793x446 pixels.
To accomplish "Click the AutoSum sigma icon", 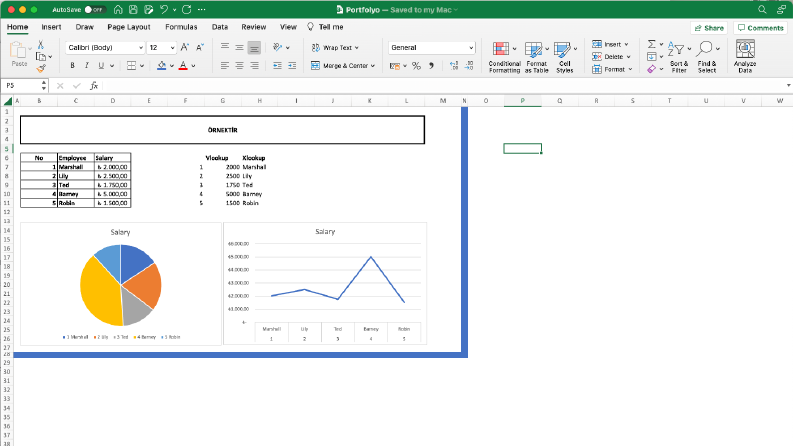I will click(x=652, y=44).
